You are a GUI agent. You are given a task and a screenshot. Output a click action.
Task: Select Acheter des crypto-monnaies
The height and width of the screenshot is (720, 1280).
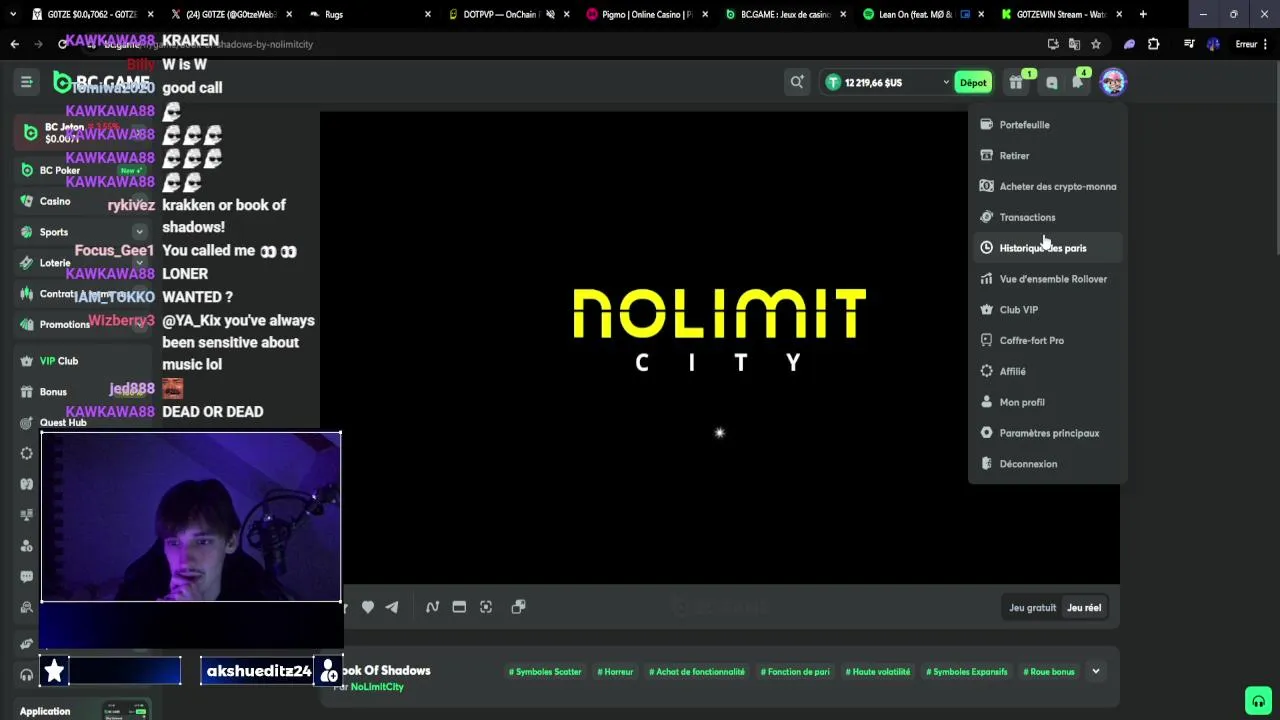click(x=1047, y=187)
